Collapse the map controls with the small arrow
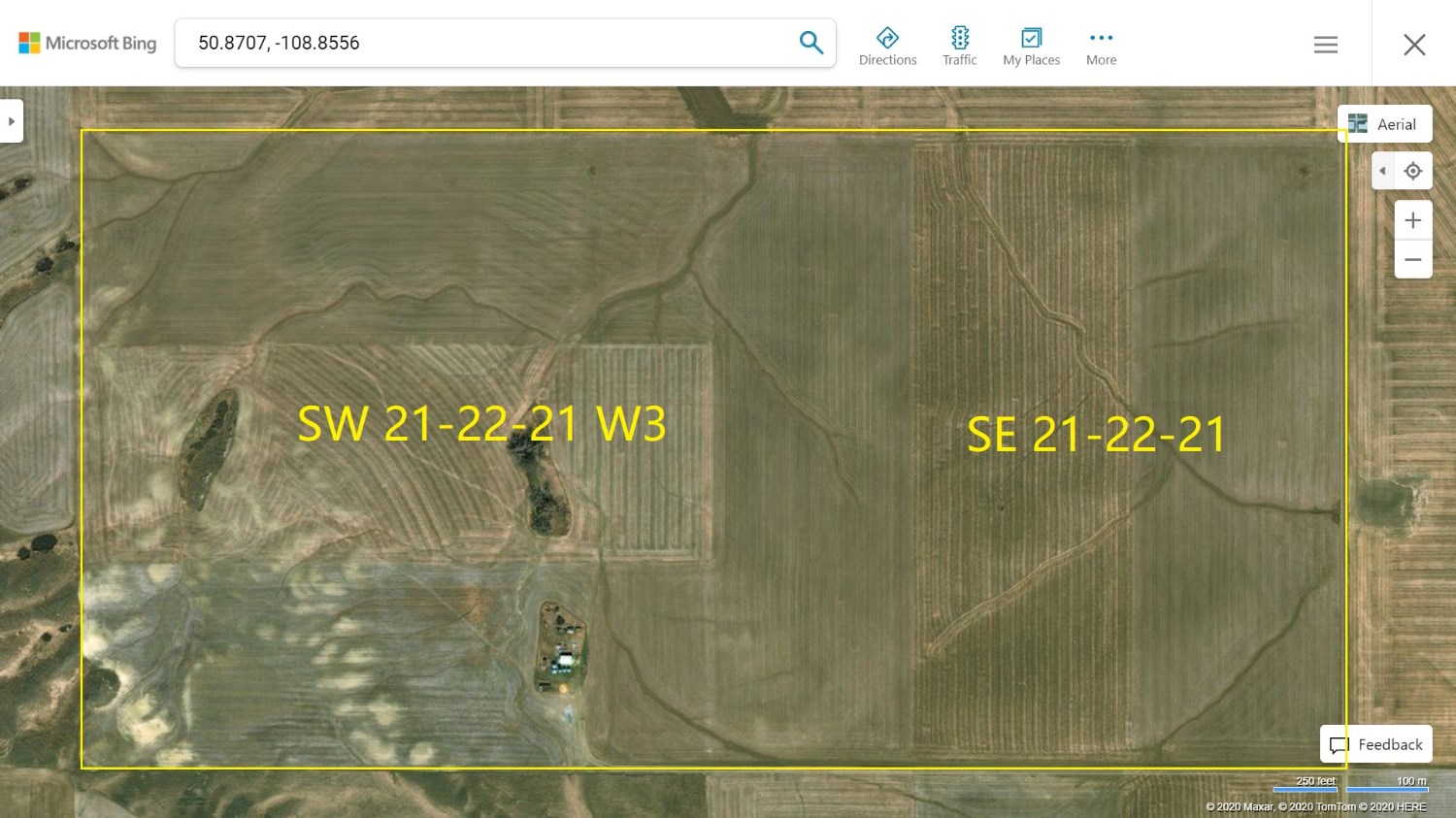This screenshot has height=818, width=1456. 1382,171
